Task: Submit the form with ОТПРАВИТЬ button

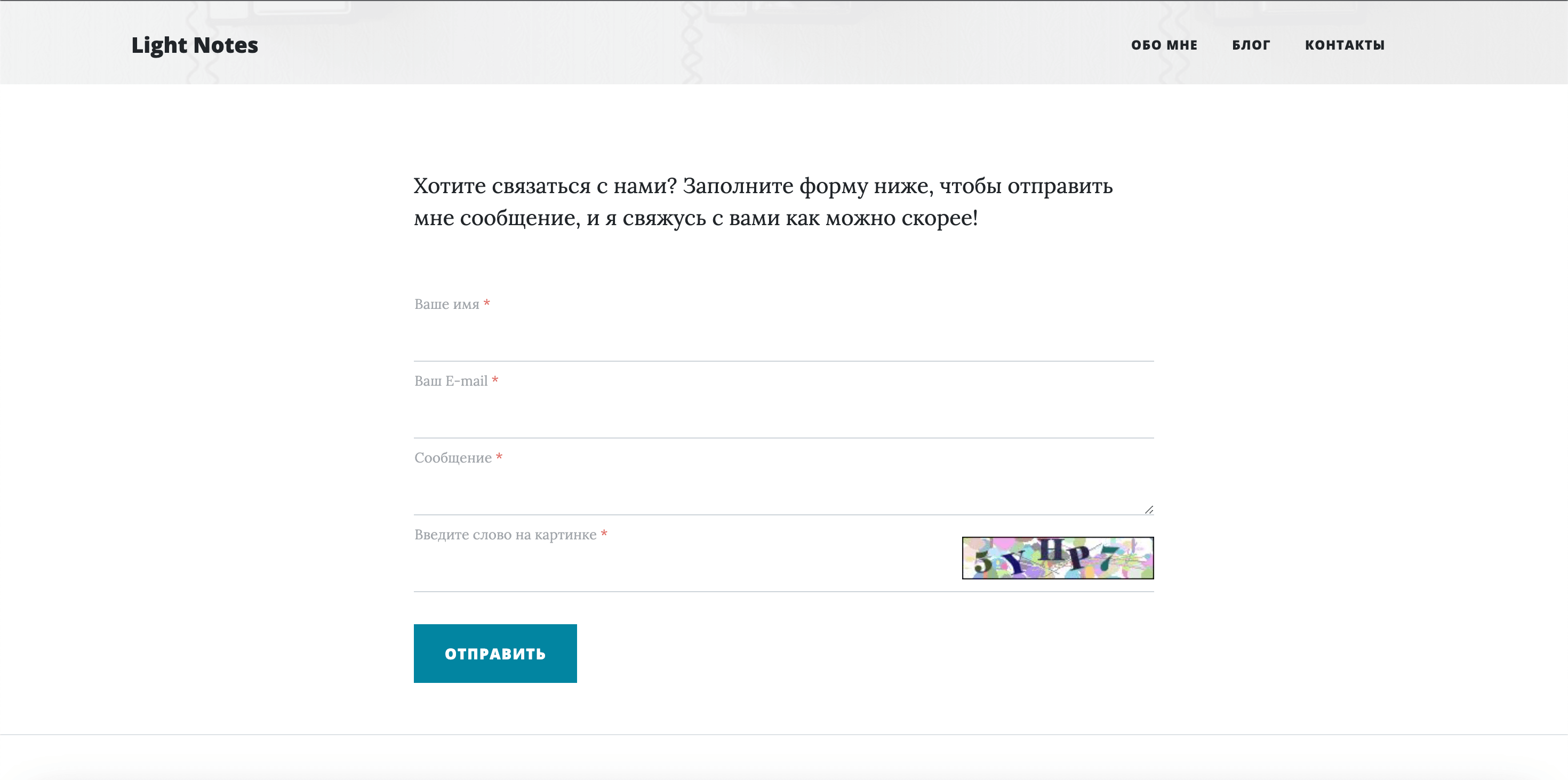Action: pos(495,654)
